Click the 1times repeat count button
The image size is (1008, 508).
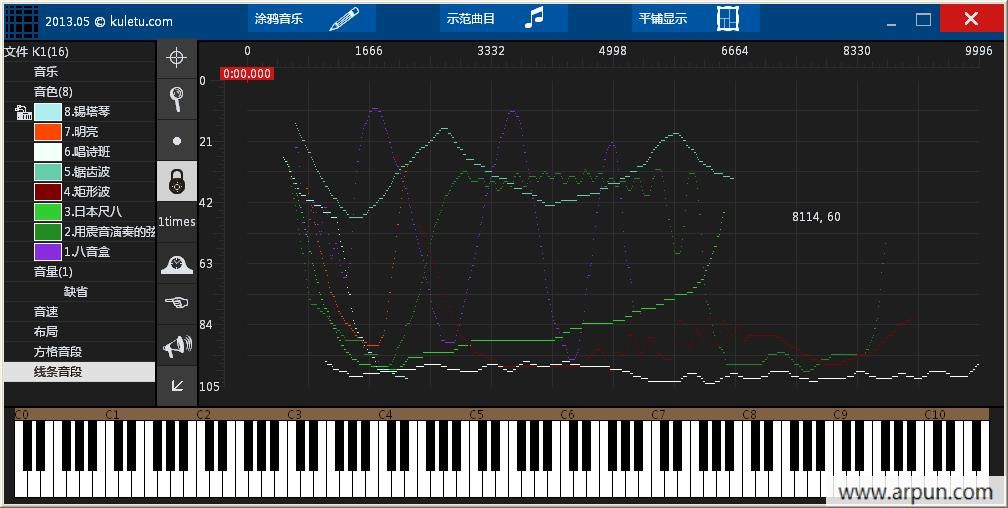[177, 222]
